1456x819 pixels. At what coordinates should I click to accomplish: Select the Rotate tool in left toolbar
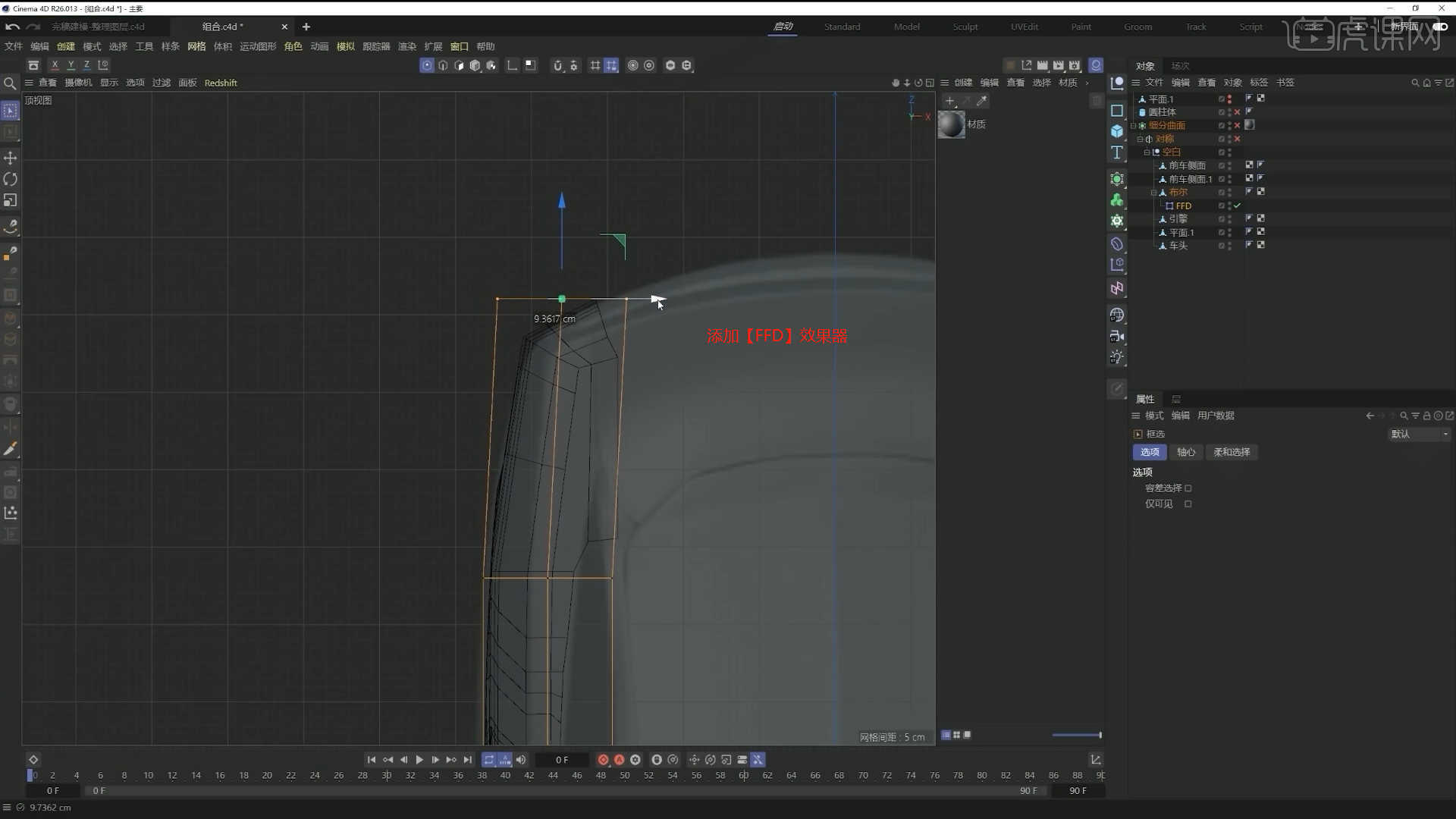pos(11,179)
